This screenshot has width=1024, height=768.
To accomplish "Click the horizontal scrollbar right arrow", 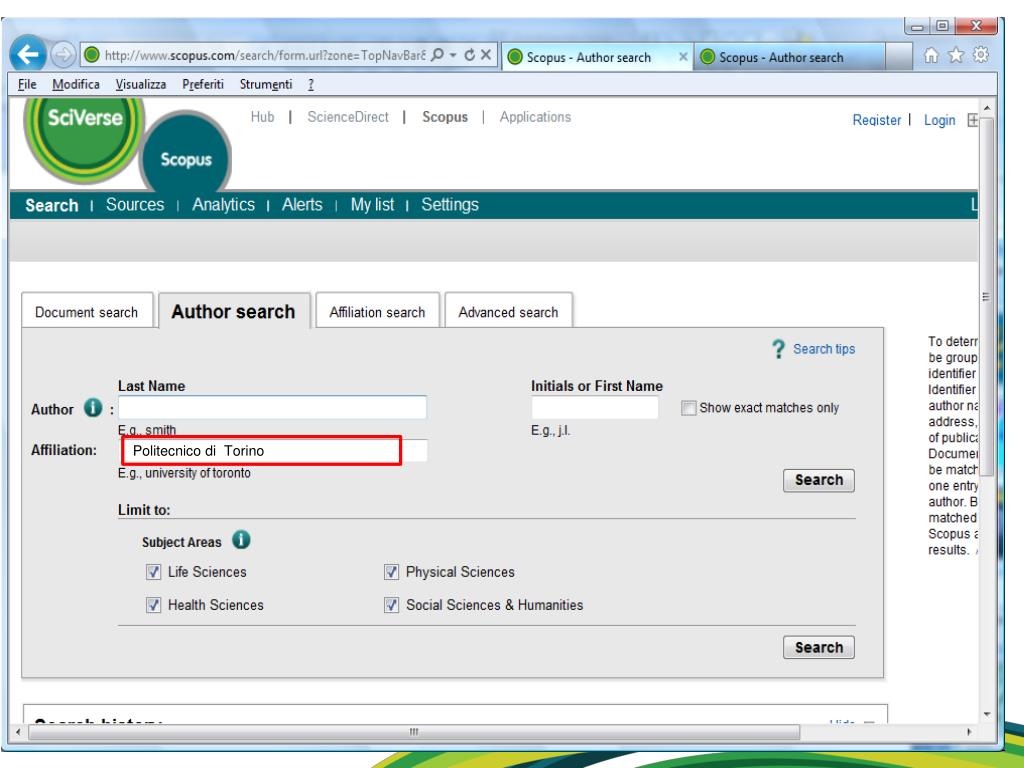I will click(x=969, y=732).
